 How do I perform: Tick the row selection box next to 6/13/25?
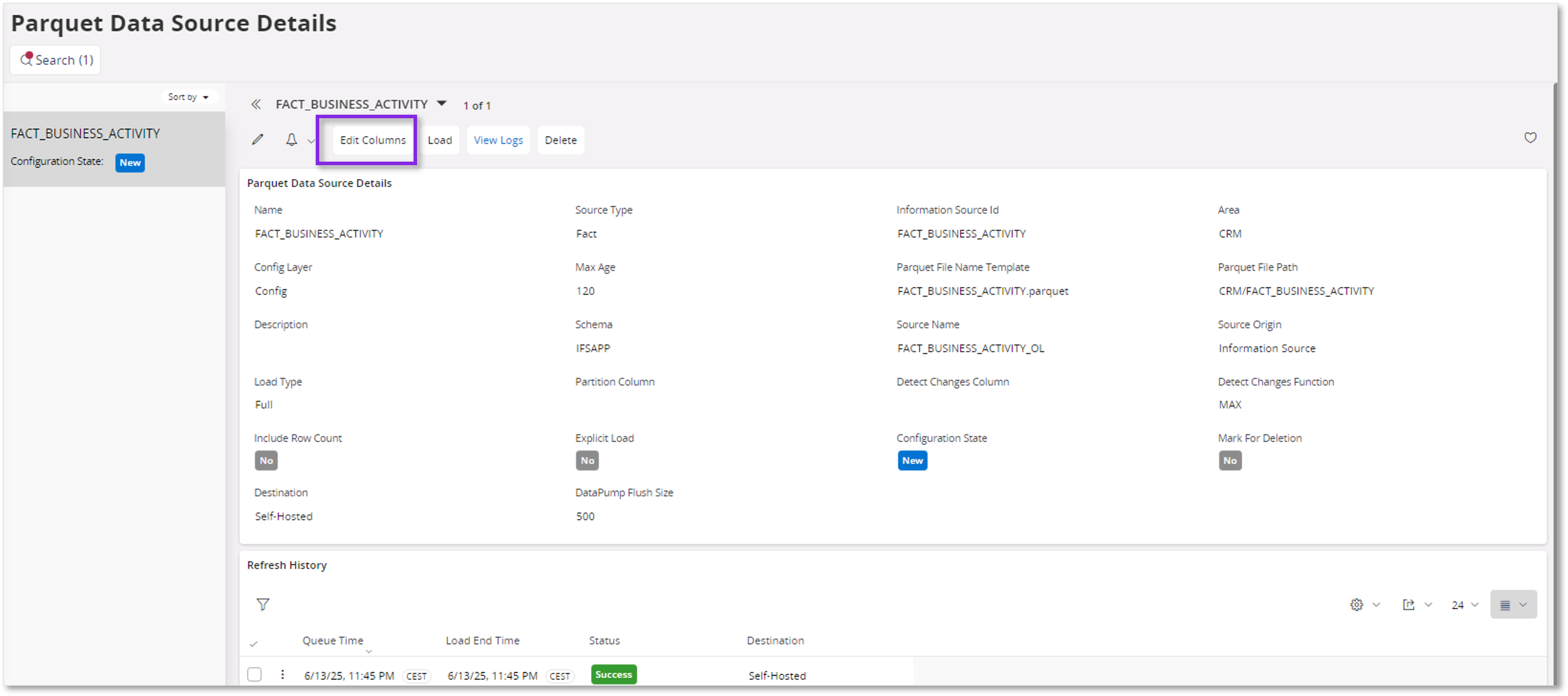[x=254, y=674]
